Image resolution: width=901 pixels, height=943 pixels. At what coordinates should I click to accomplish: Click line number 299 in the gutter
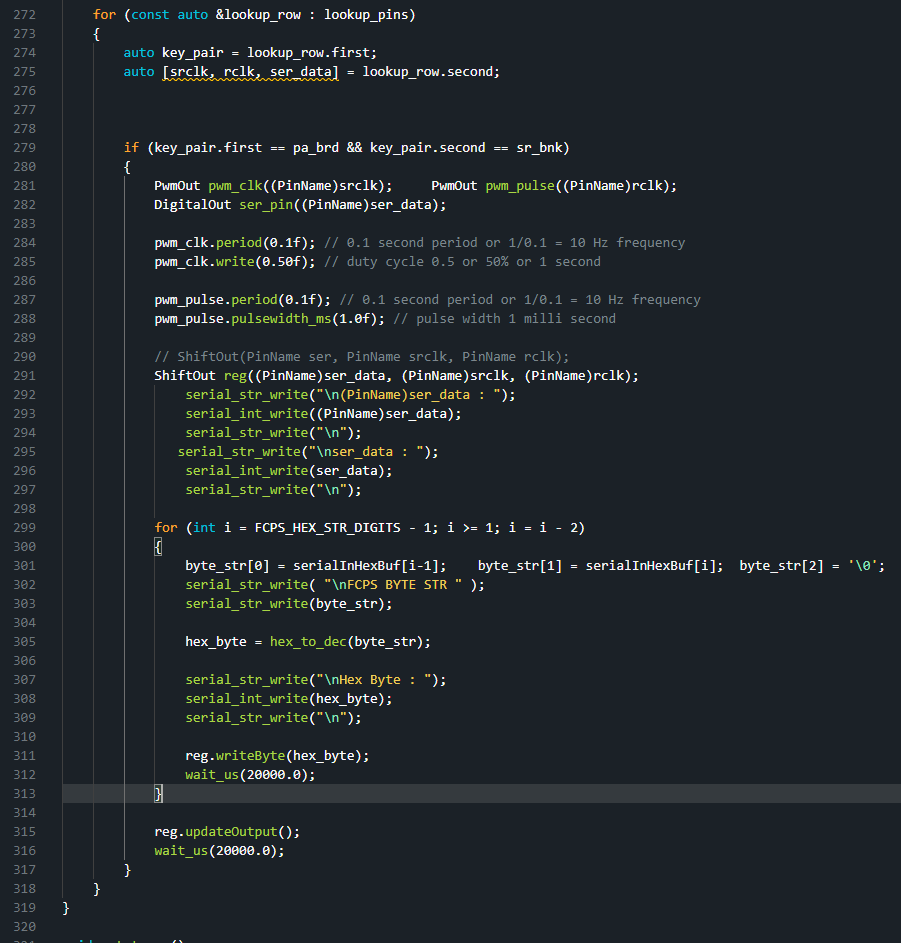(x=25, y=527)
